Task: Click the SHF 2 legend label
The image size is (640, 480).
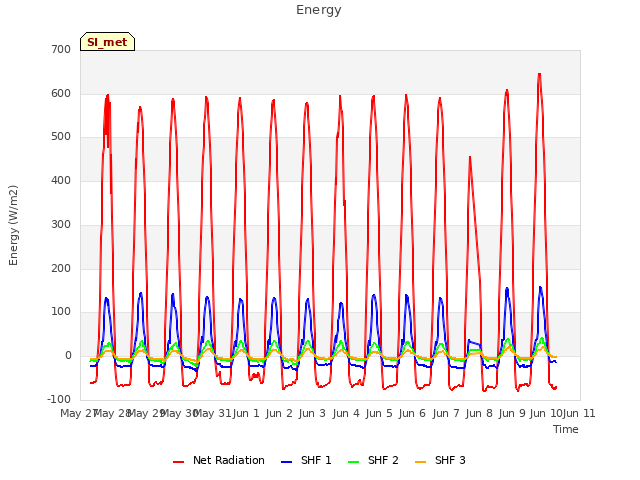Action: coord(383,460)
